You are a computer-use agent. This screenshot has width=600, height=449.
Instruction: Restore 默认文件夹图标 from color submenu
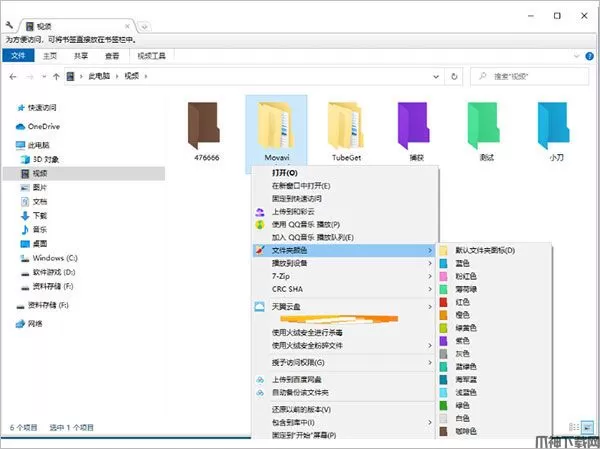(x=485, y=250)
